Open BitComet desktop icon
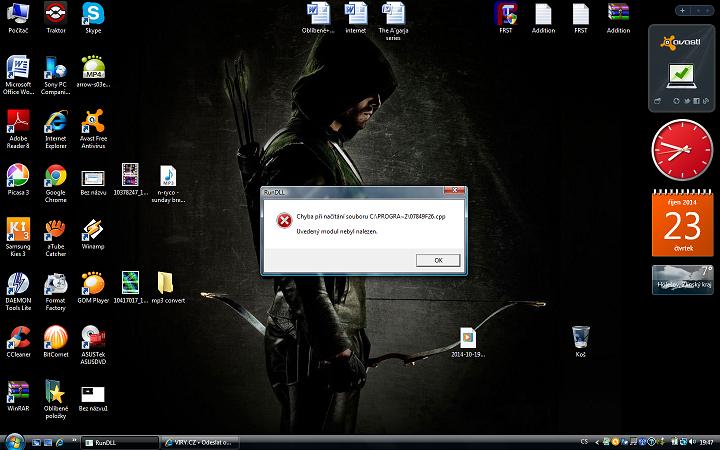This screenshot has width=720, height=450. pyautogui.click(x=56, y=338)
